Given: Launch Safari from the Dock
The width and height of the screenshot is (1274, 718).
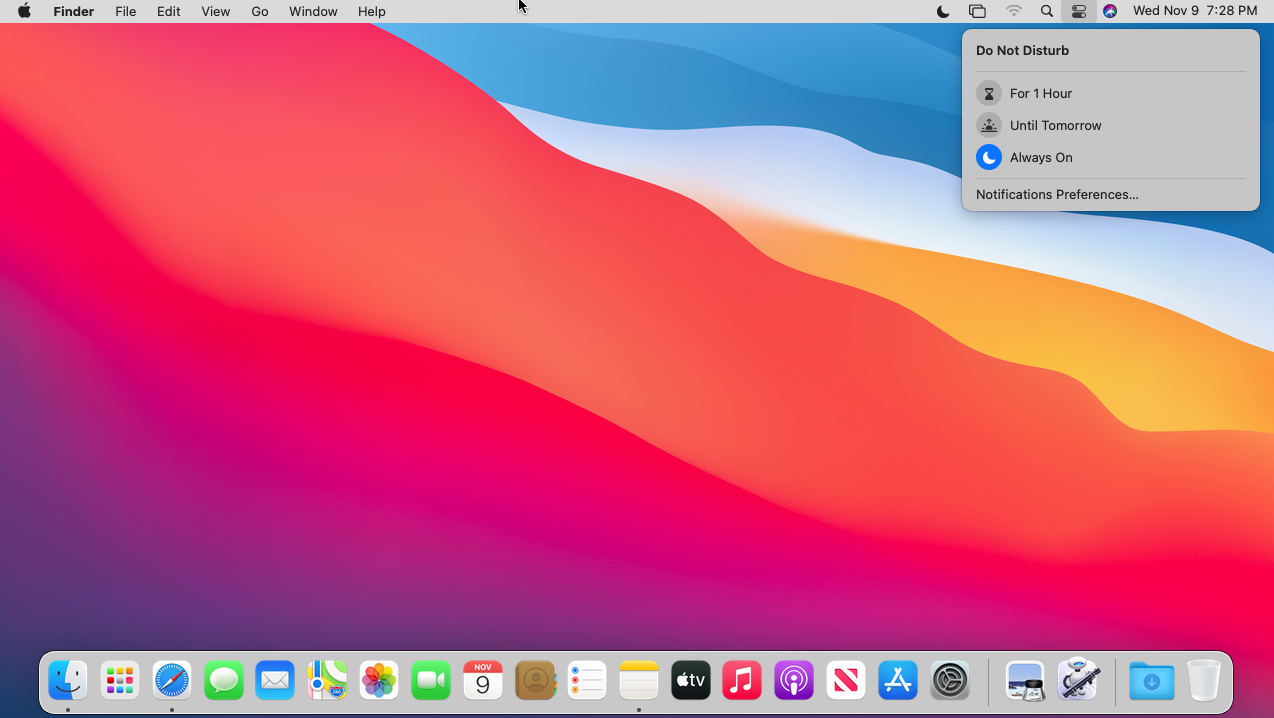Looking at the screenshot, I should (x=172, y=681).
